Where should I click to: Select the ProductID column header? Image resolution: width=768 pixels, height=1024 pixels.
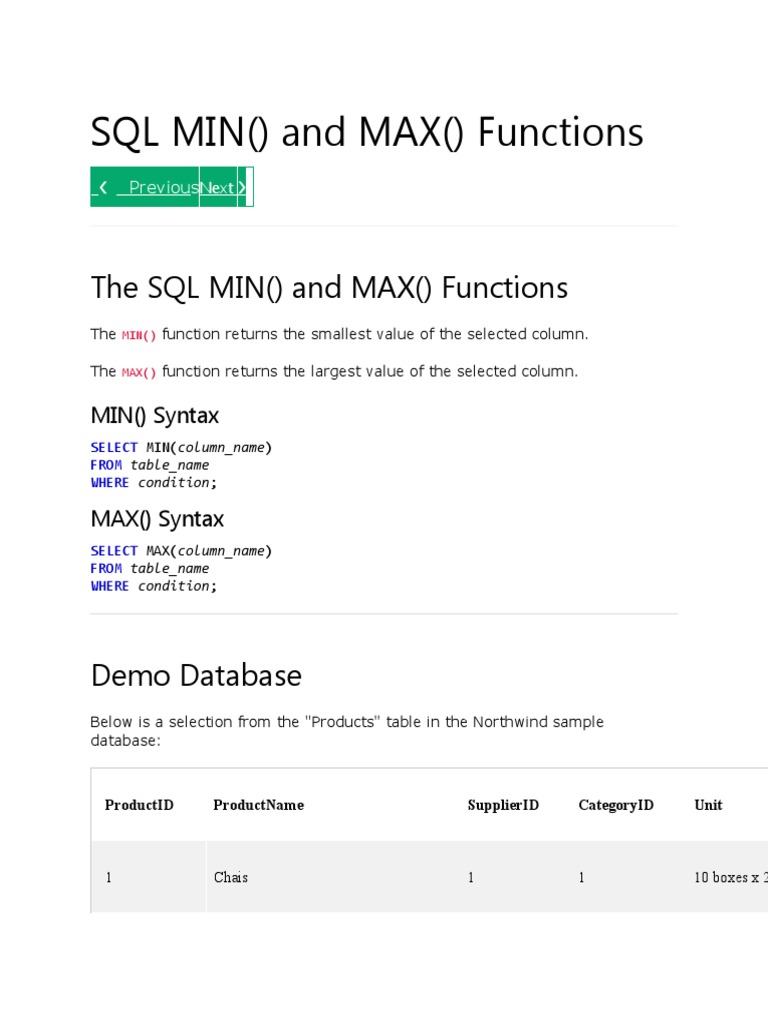coord(139,805)
